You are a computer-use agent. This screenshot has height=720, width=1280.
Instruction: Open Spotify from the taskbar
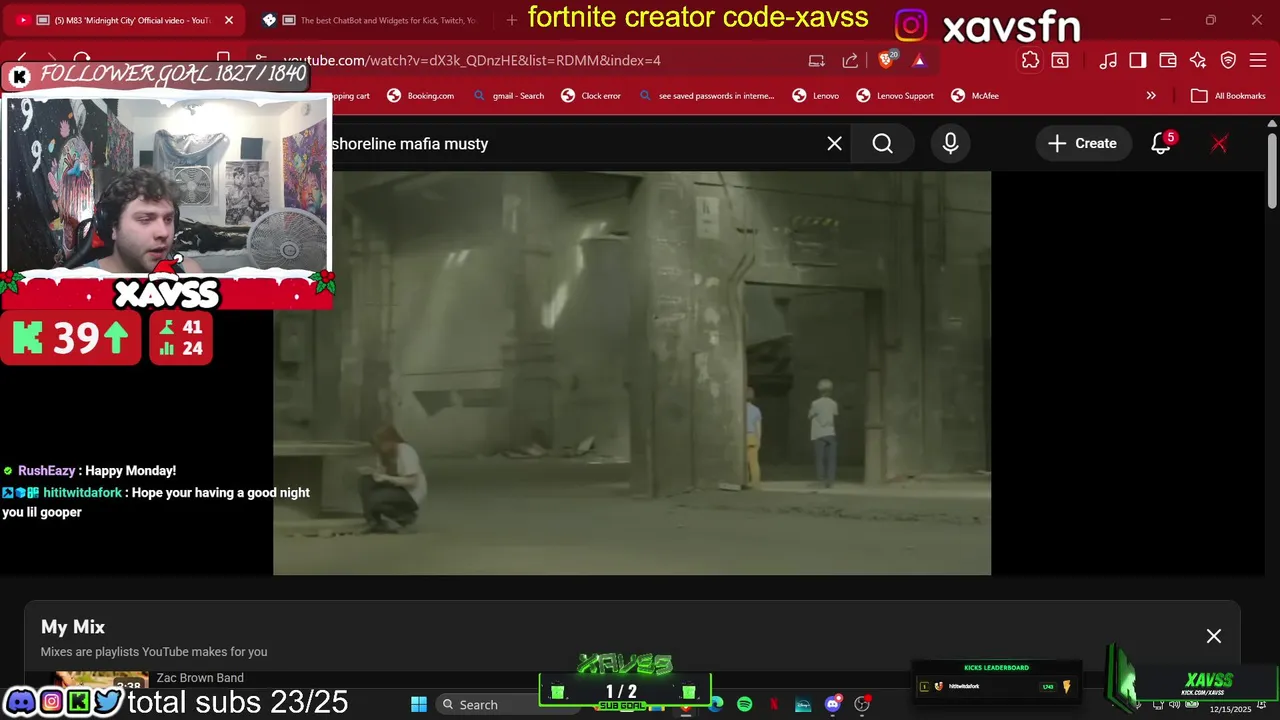pos(745,704)
